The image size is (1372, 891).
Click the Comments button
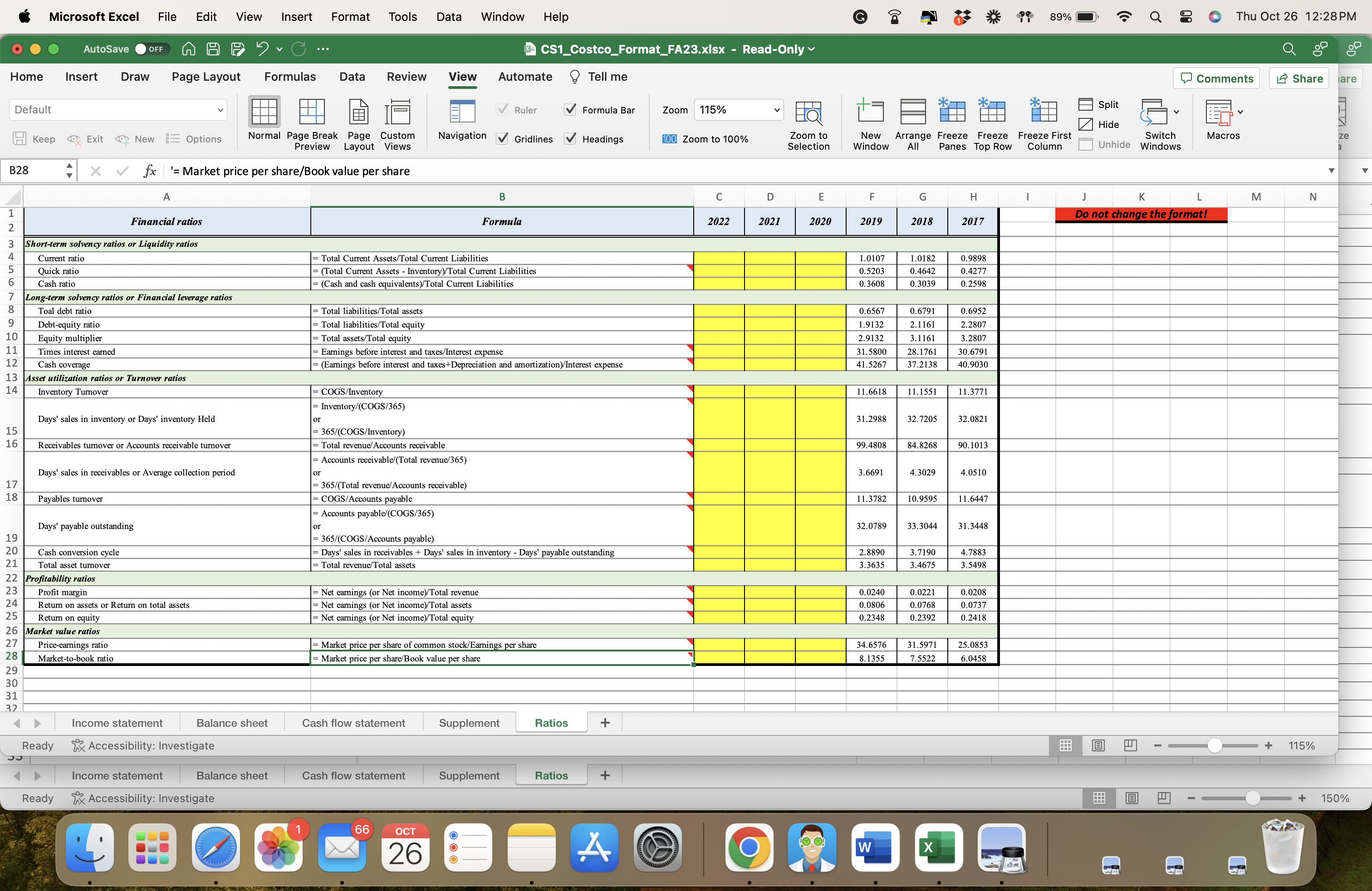point(1216,78)
